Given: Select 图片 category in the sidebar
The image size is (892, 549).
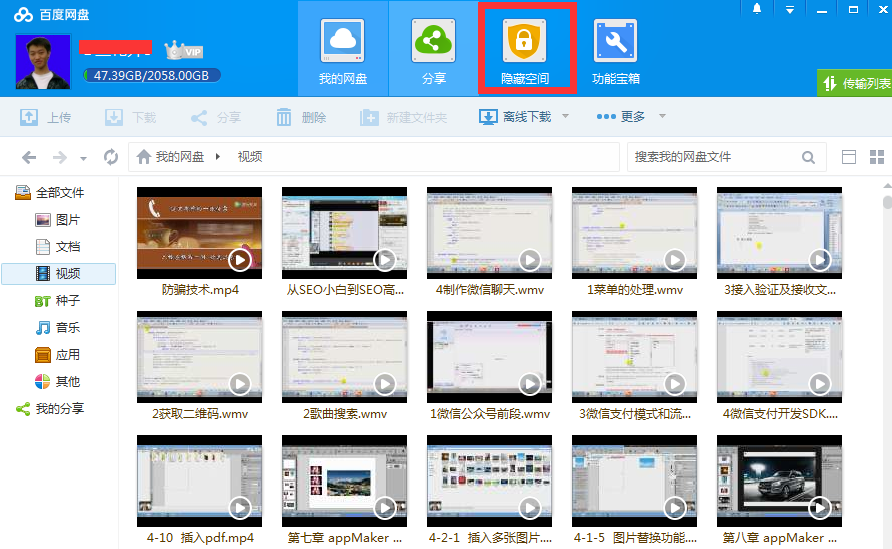Looking at the screenshot, I should [x=57, y=220].
